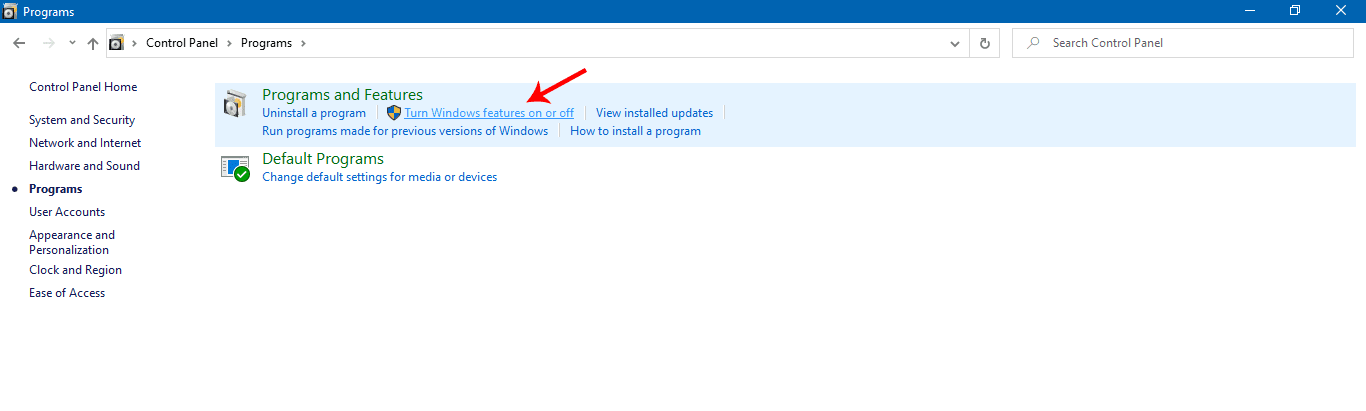Click Turn Windows features on or off

489,113
